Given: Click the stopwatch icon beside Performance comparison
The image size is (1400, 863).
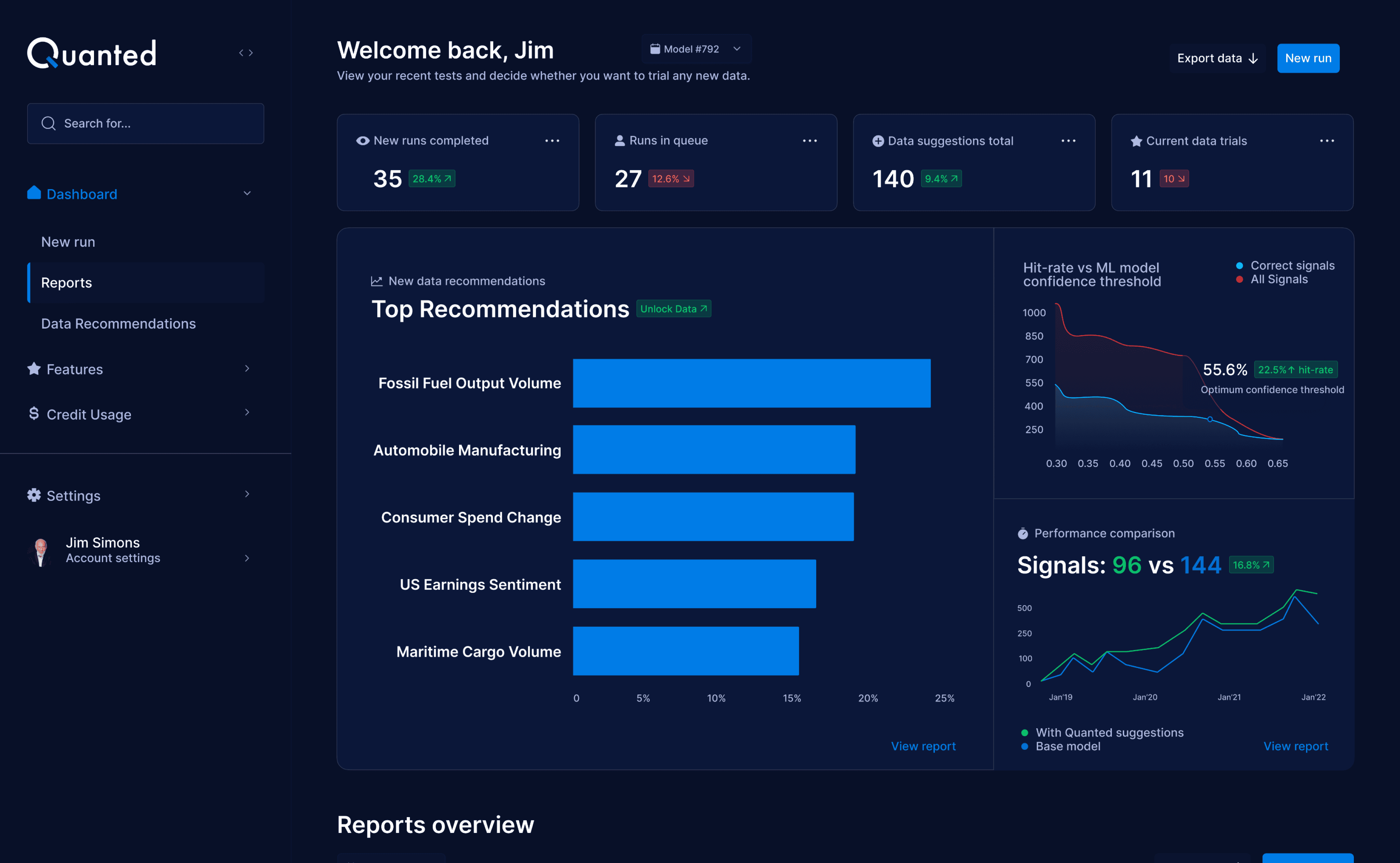Looking at the screenshot, I should coord(1023,534).
